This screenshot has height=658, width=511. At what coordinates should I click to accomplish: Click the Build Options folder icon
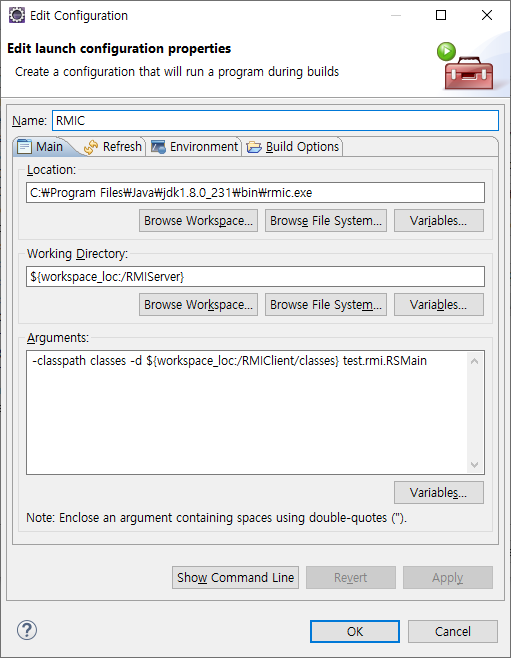coord(254,147)
